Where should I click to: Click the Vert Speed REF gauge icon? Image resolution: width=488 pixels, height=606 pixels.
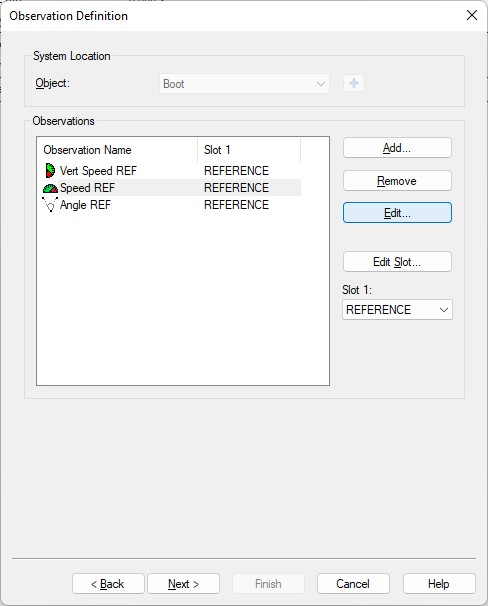[50, 170]
